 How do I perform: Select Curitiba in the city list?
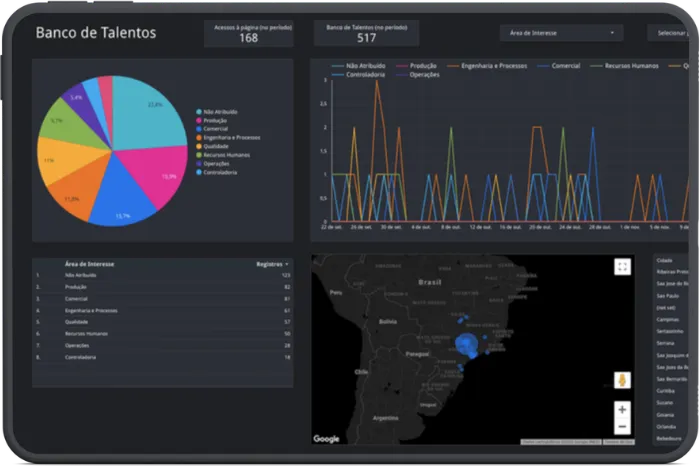(665, 391)
